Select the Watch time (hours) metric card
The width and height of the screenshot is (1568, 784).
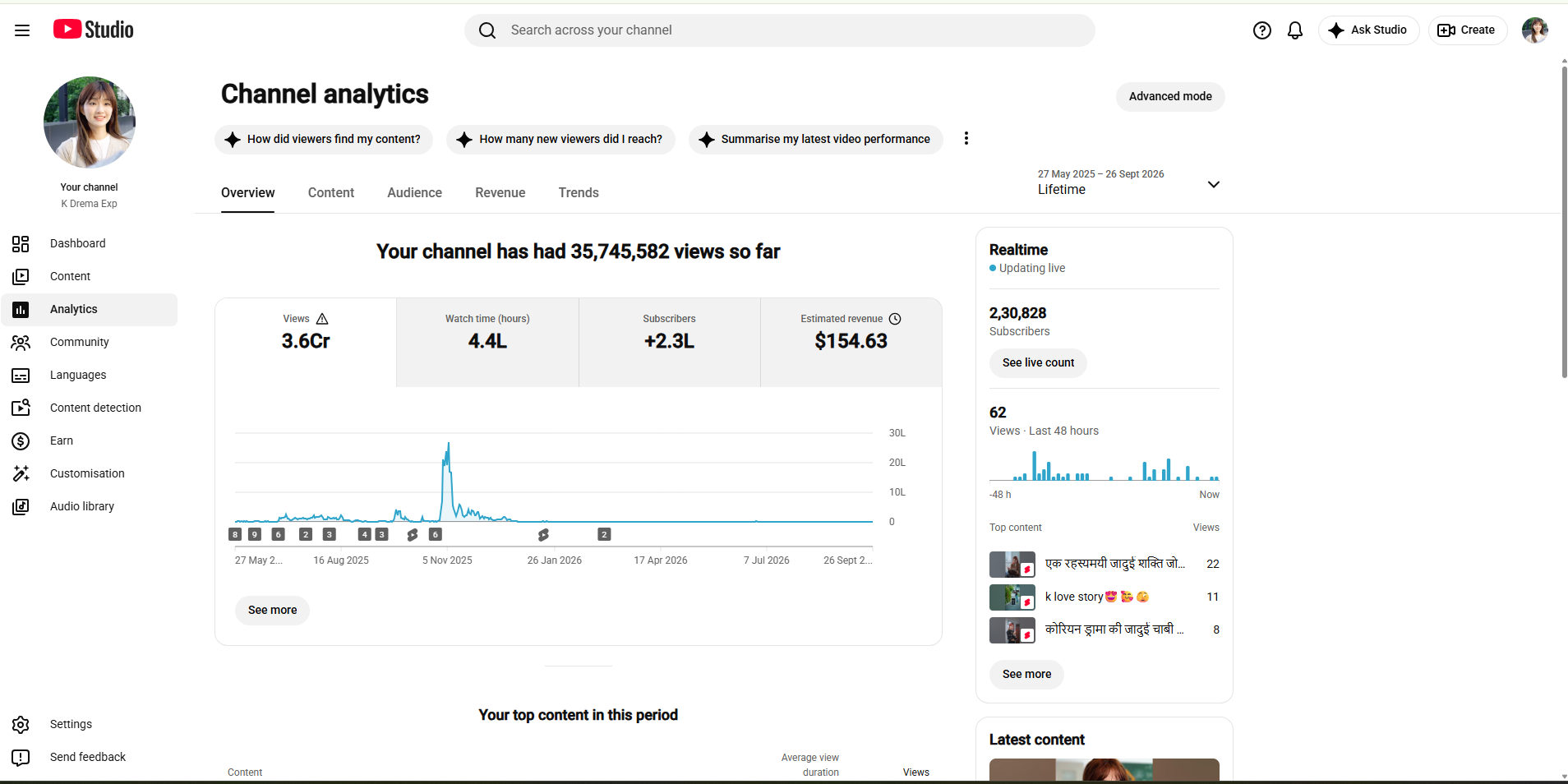click(487, 342)
